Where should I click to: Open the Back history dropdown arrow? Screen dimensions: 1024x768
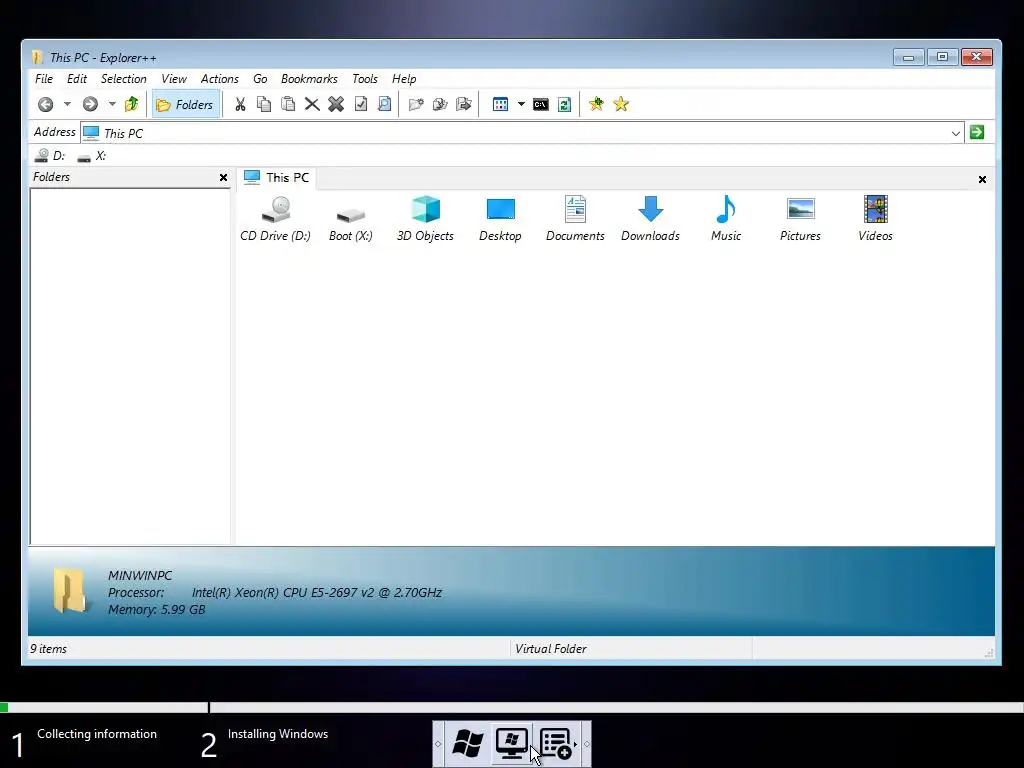point(67,104)
